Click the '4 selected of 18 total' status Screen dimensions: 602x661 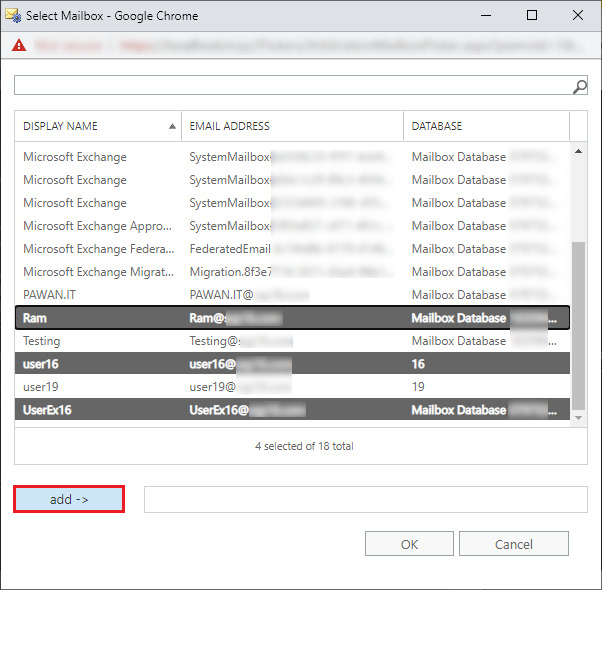point(304,446)
